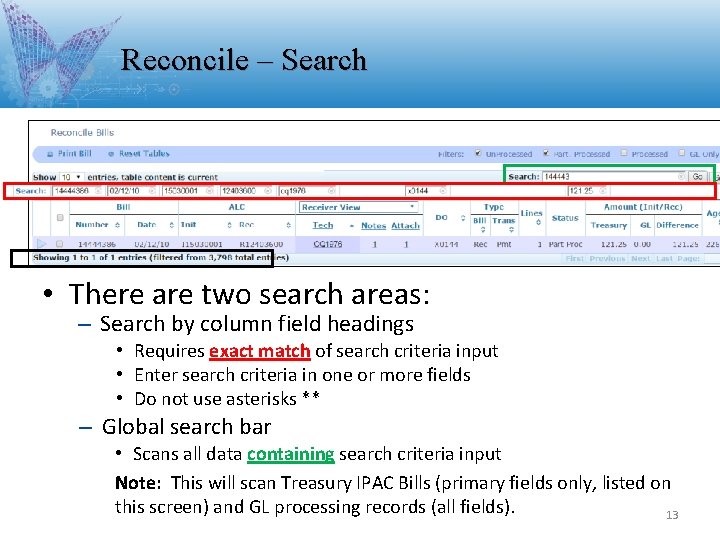Enable the GL Only filter checkbox
The height and width of the screenshot is (540, 720).
point(681,153)
